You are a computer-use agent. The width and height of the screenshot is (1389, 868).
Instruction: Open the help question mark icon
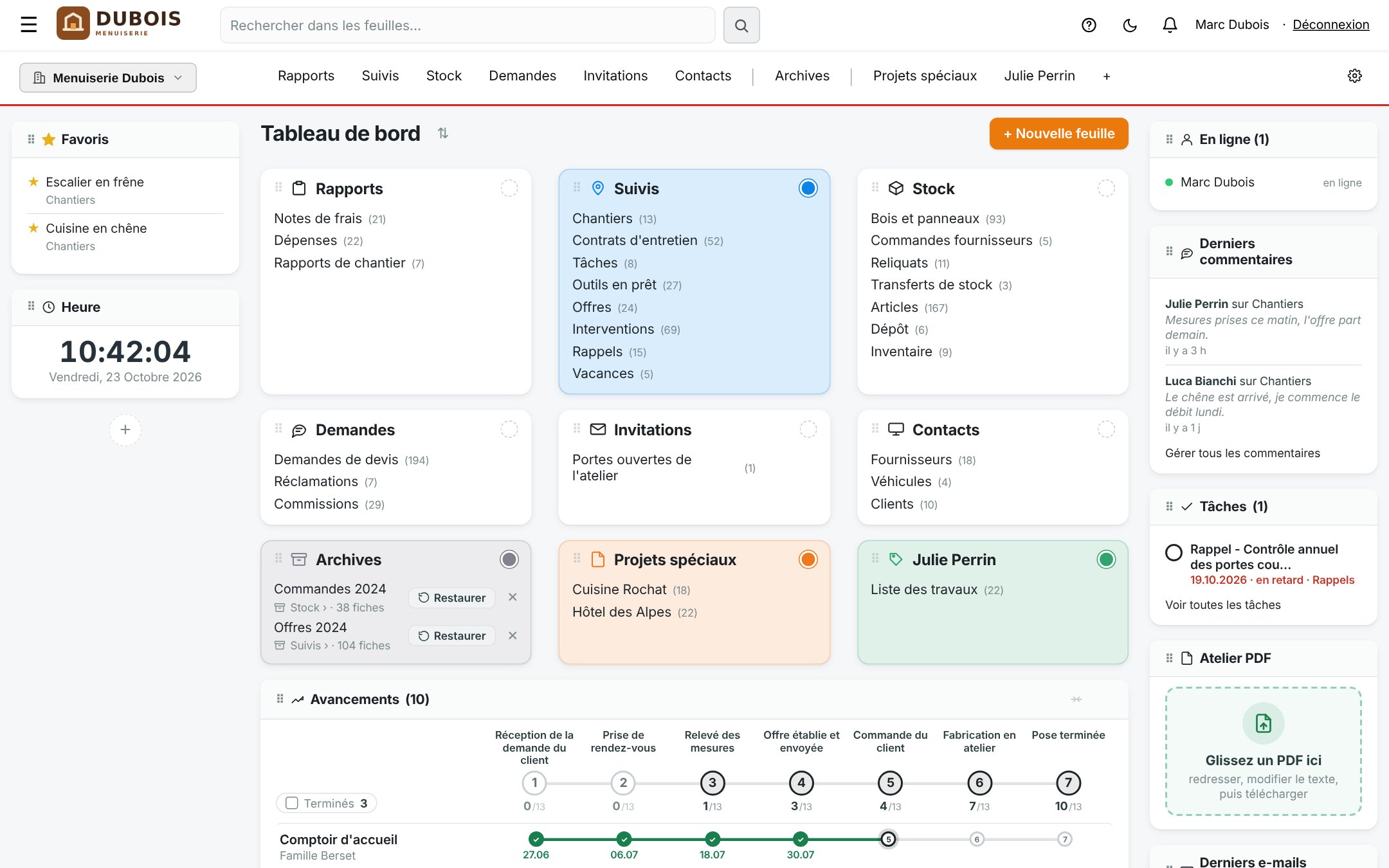(x=1089, y=25)
